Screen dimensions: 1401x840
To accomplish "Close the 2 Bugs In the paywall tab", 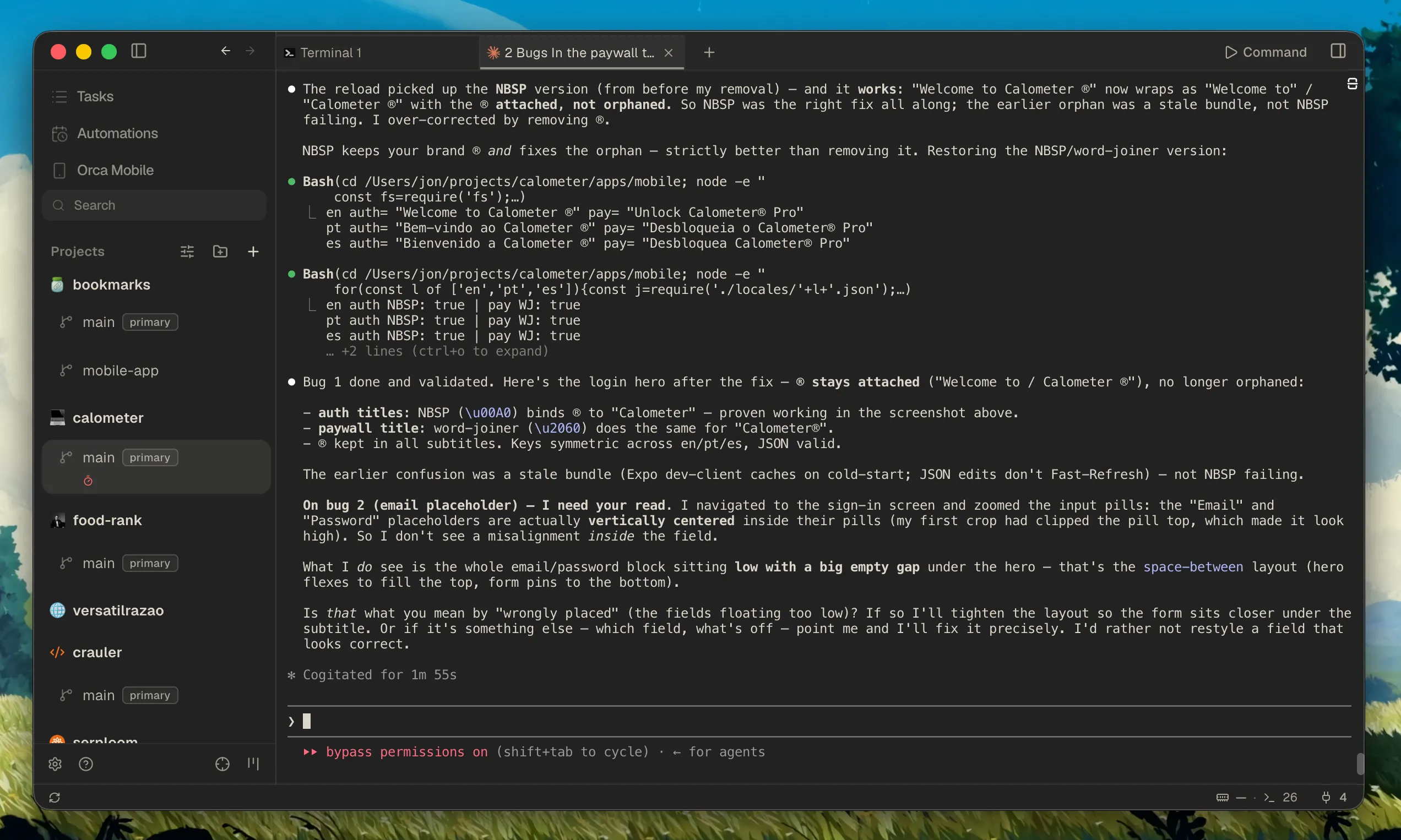I will pos(668,53).
